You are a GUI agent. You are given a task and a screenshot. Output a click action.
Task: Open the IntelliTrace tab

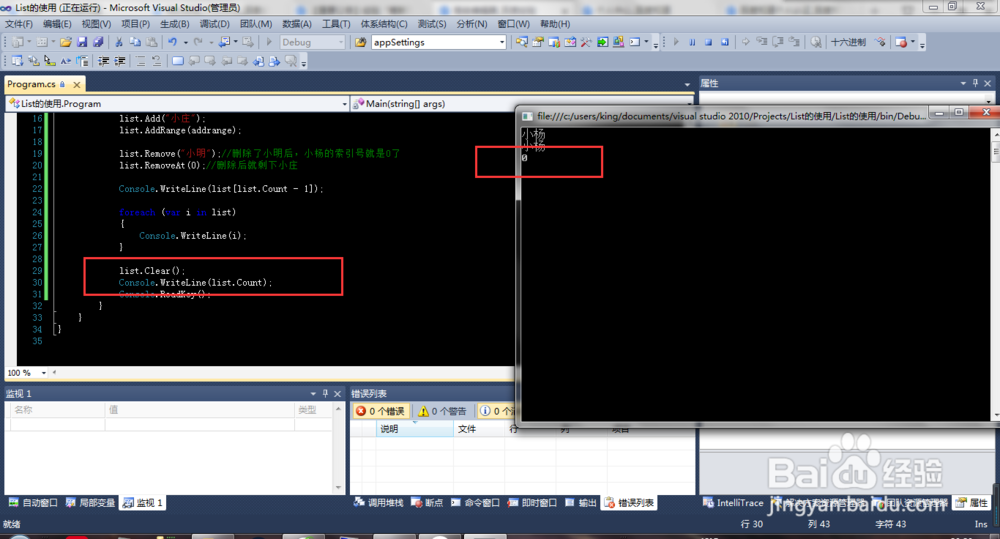pos(733,503)
